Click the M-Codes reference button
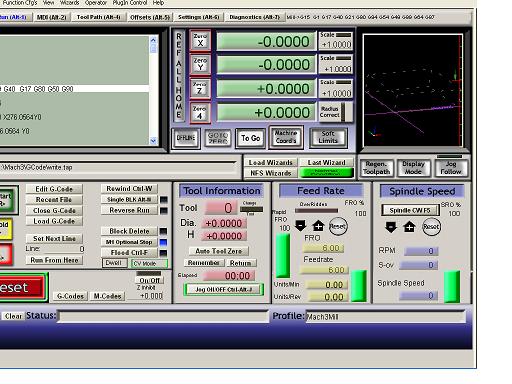The height and width of the screenshot is (384, 512). click(108, 296)
